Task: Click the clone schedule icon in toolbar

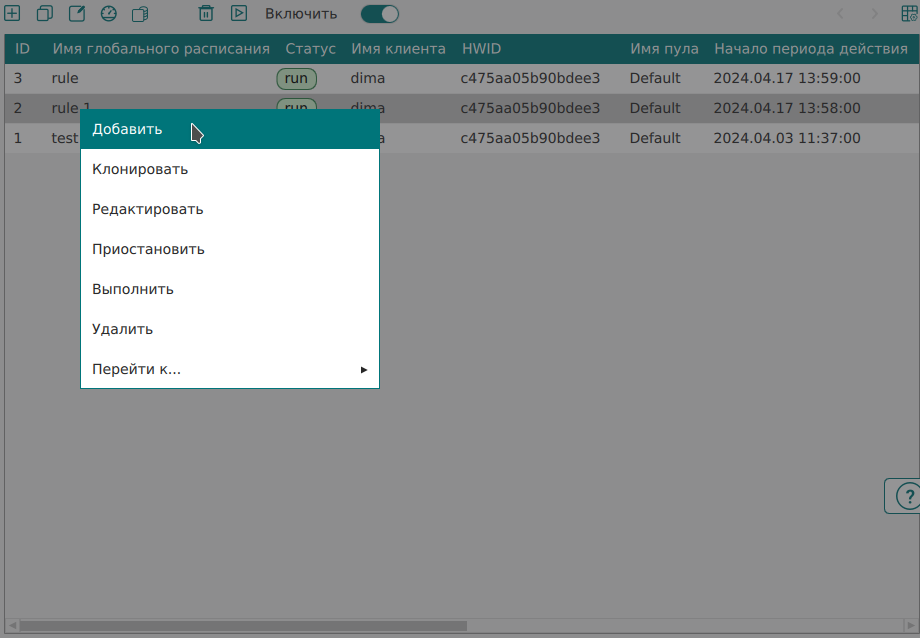Action: (x=44, y=14)
